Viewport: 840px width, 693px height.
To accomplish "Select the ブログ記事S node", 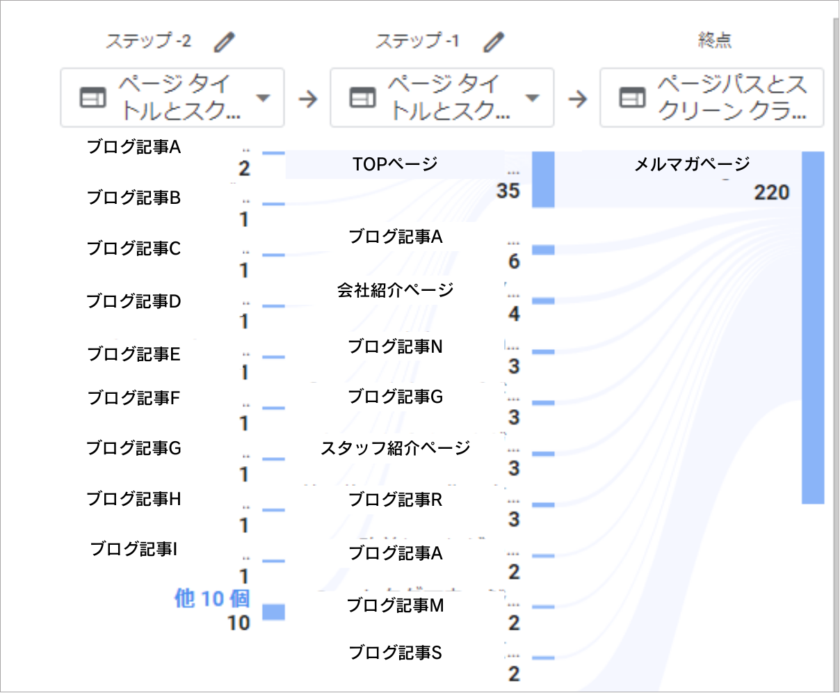I will pos(394,653).
